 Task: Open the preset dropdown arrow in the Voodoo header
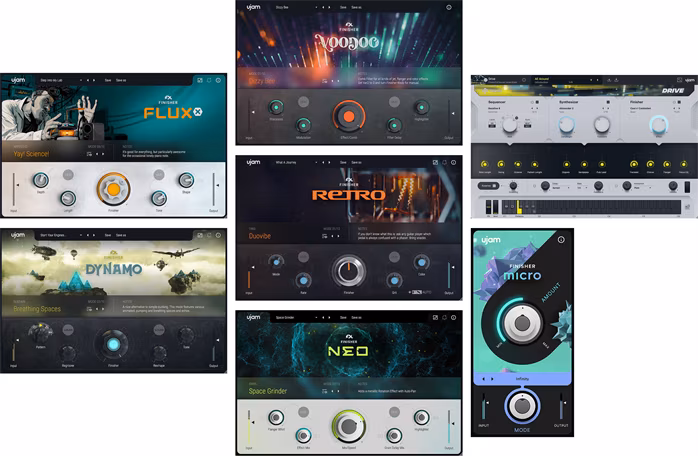[x=316, y=7]
